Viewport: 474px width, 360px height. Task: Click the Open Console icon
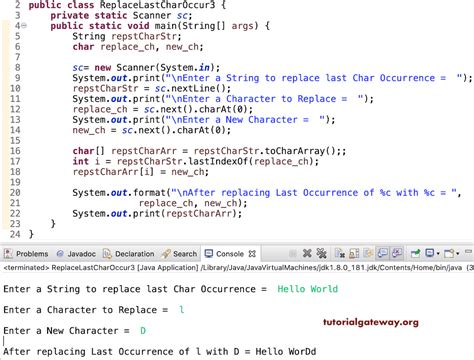click(x=449, y=254)
